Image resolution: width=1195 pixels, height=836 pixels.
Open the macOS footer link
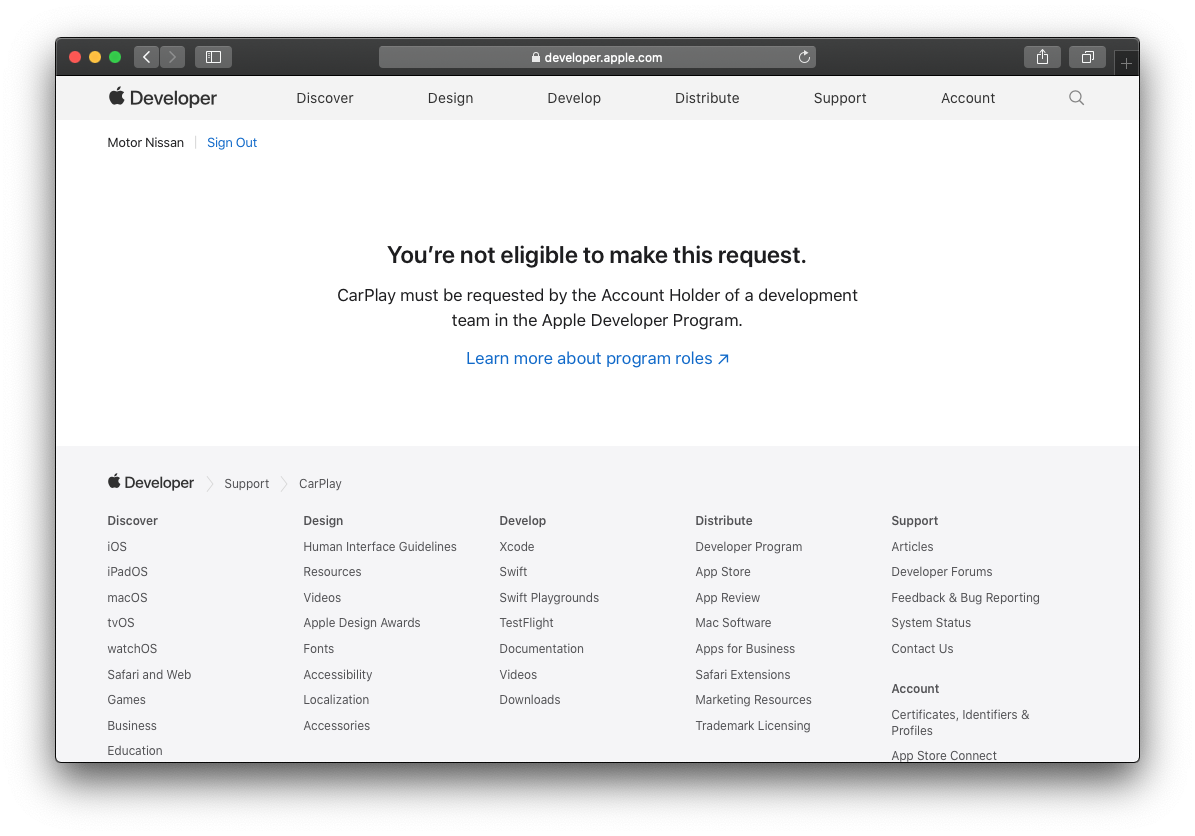coord(127,597)
